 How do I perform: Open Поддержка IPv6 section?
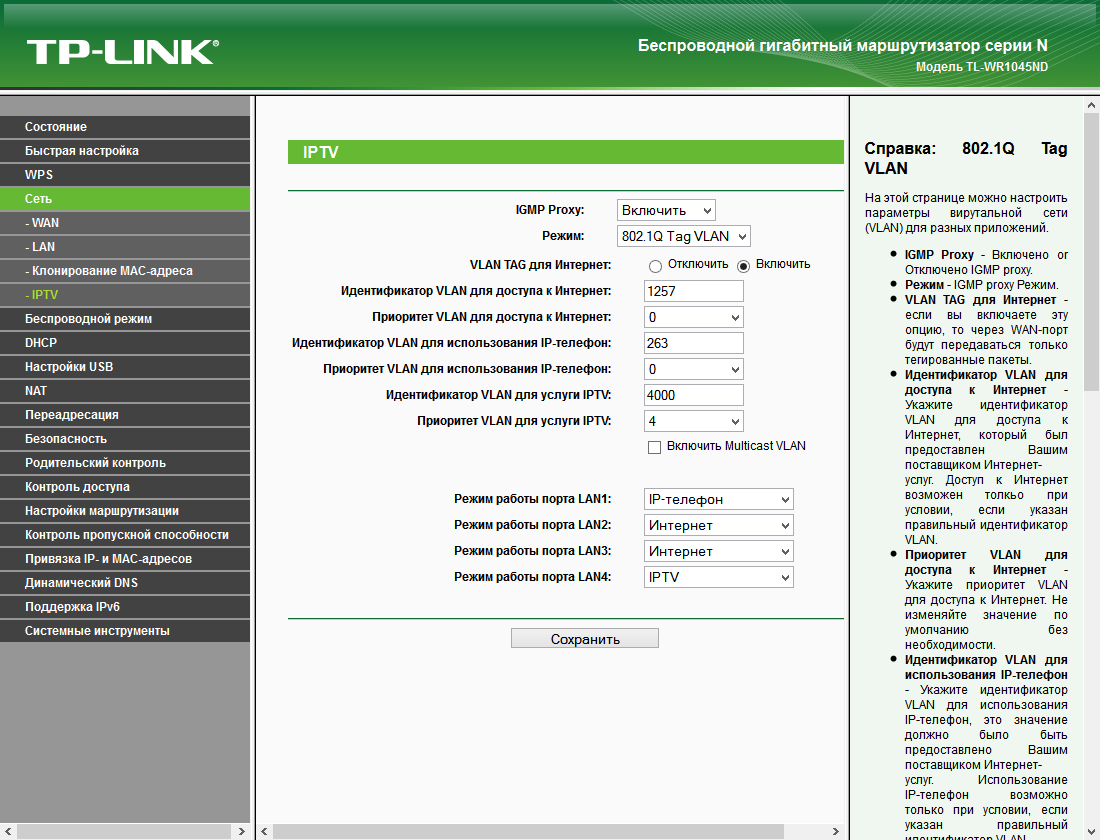[125, 607]
